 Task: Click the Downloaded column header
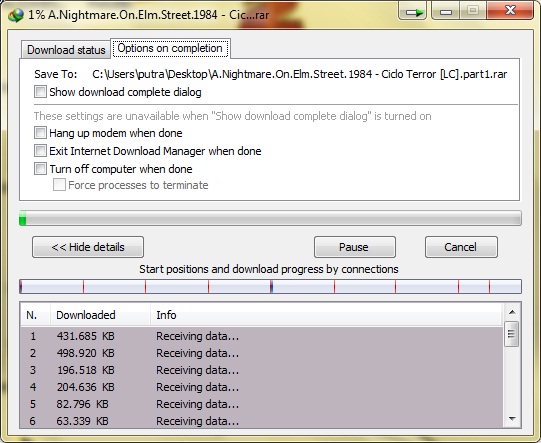100,315
